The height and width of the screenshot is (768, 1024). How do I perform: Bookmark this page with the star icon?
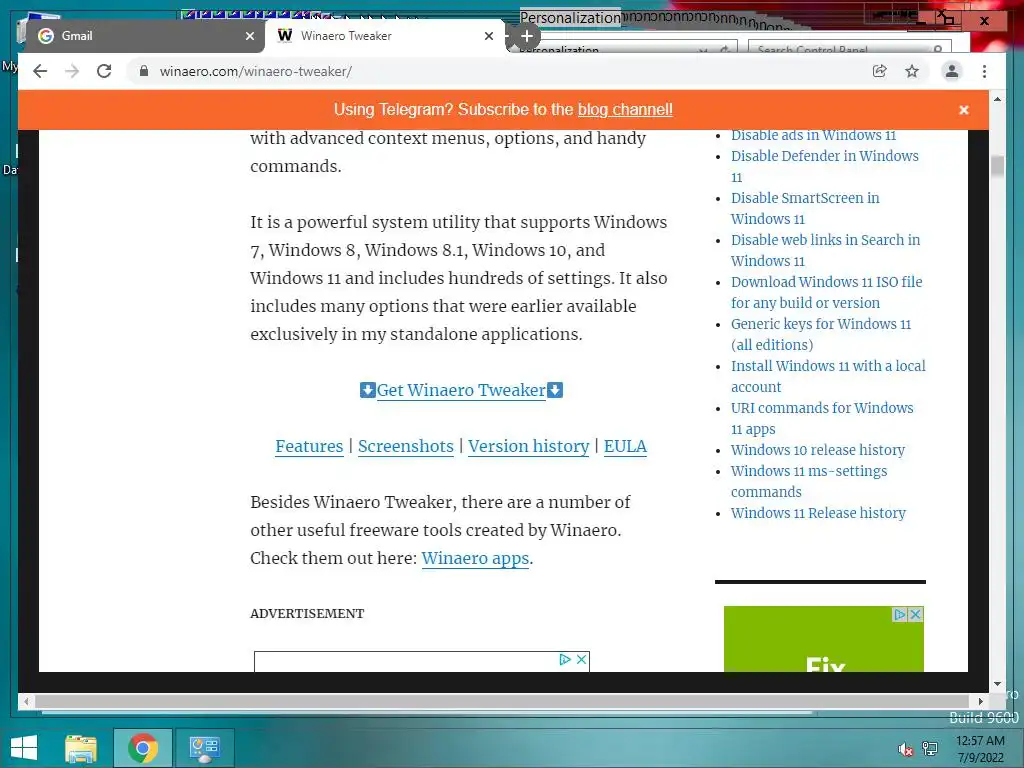(x=912, y=71)
